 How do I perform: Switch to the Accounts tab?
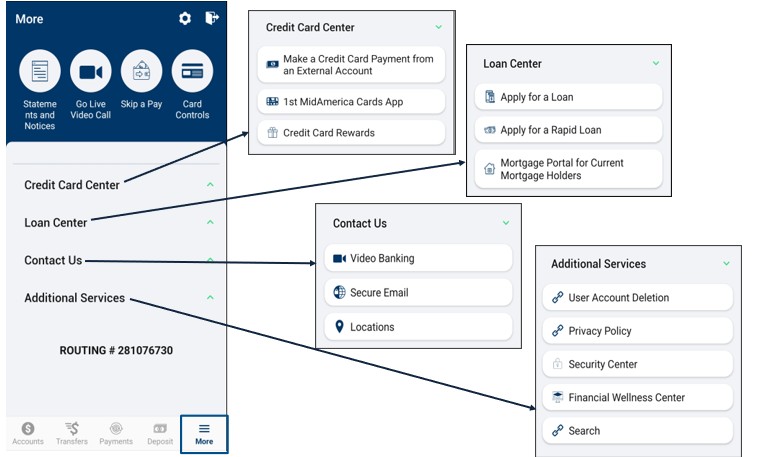(x=28, y=433)
